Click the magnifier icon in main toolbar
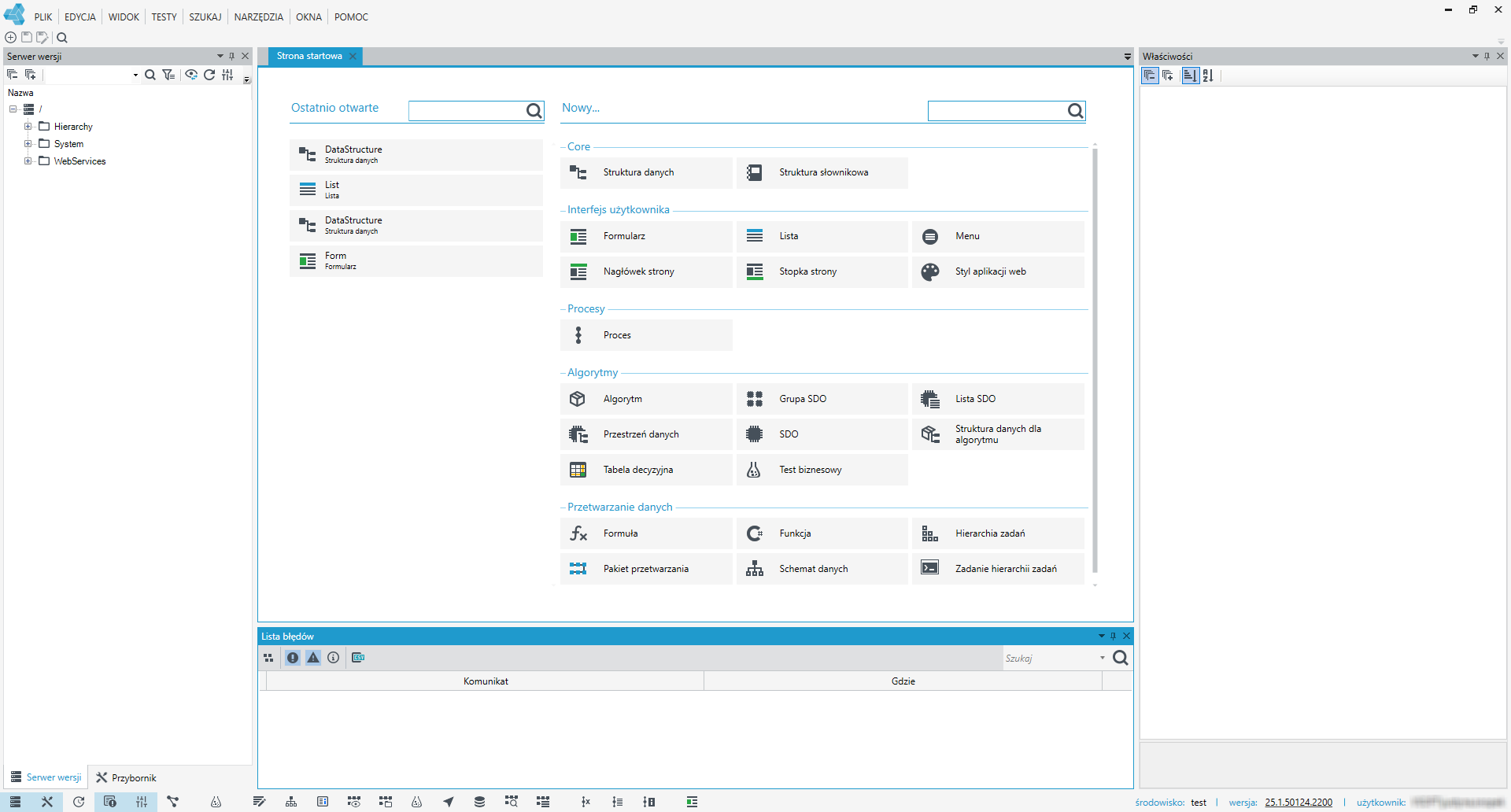The image size is (1511, 812). [x=62, y=37]
